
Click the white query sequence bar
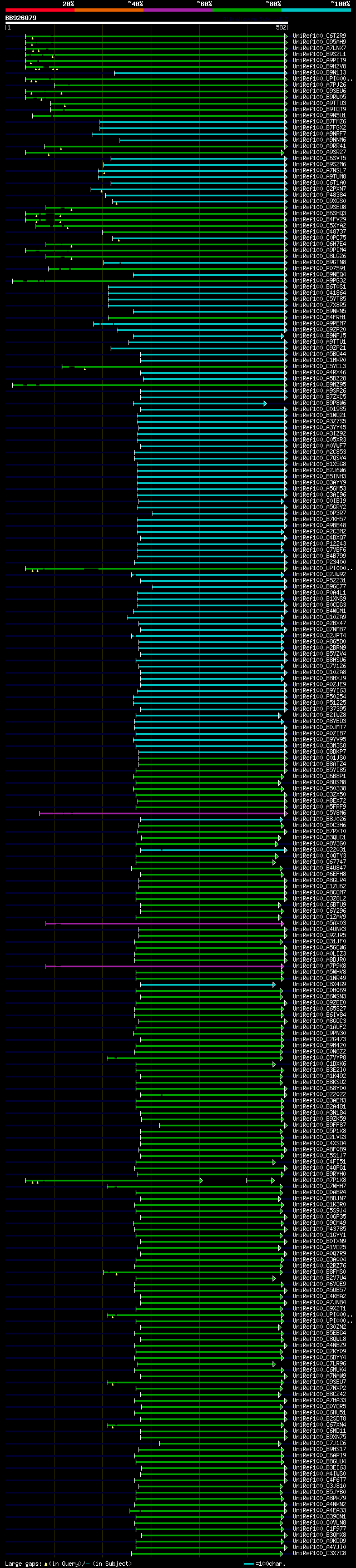click(x=146, y=23)
